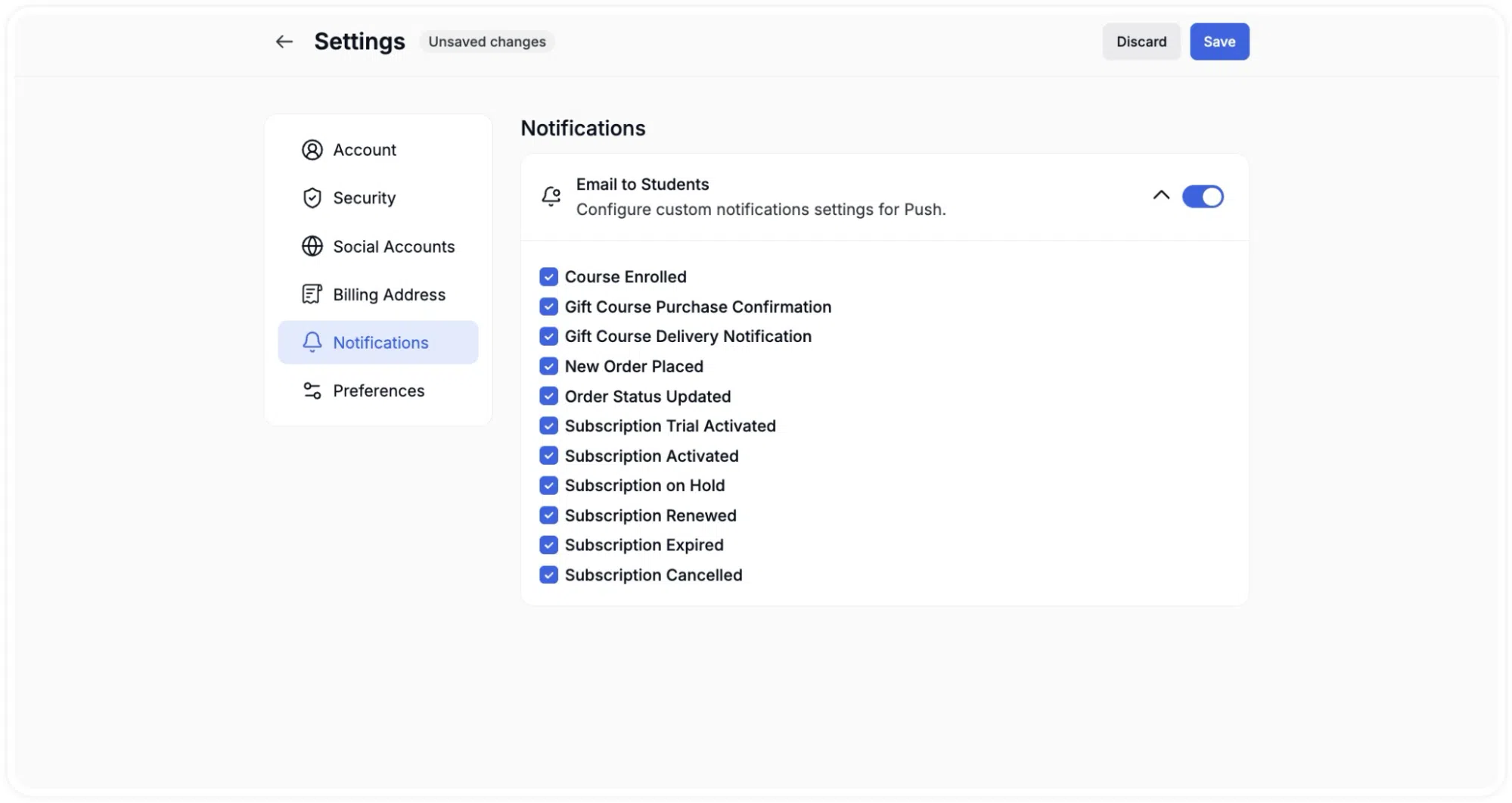Click the Unsaved changes badge
This screenshot has height=803, width=1512.
coord(487,42)
